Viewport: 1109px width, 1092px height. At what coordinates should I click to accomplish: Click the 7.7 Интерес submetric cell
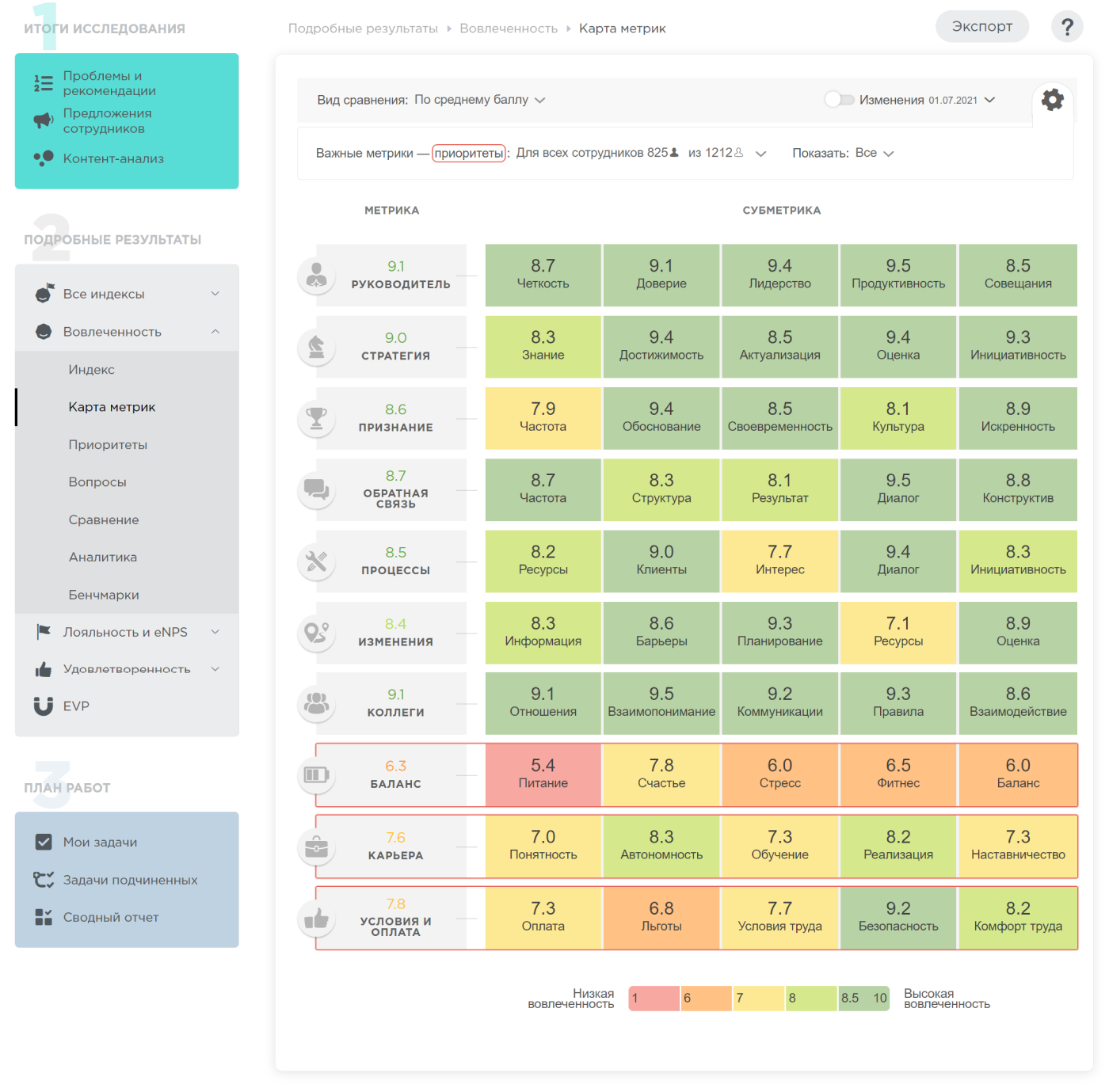point(779,561)
